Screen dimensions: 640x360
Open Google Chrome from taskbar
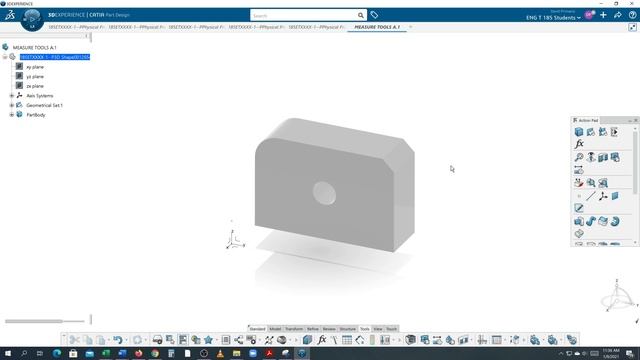click(155, 353)
